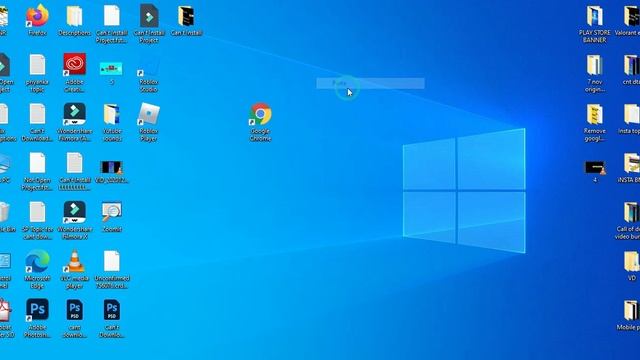The width and height of the screenshot is (640, 360).
Task: Select the VD folder icon
Action: [x=632, y=261]
